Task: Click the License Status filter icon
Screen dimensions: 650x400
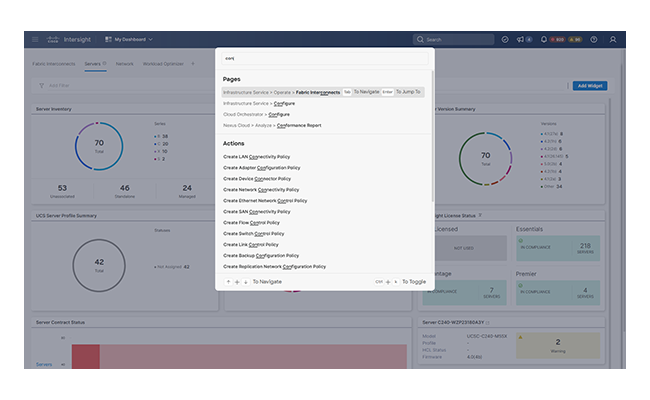Action: 480,216
